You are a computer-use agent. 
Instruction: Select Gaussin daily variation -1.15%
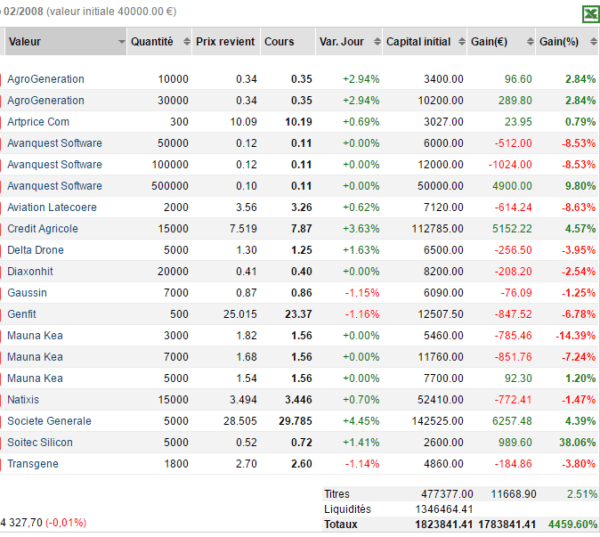pos(362,293)
